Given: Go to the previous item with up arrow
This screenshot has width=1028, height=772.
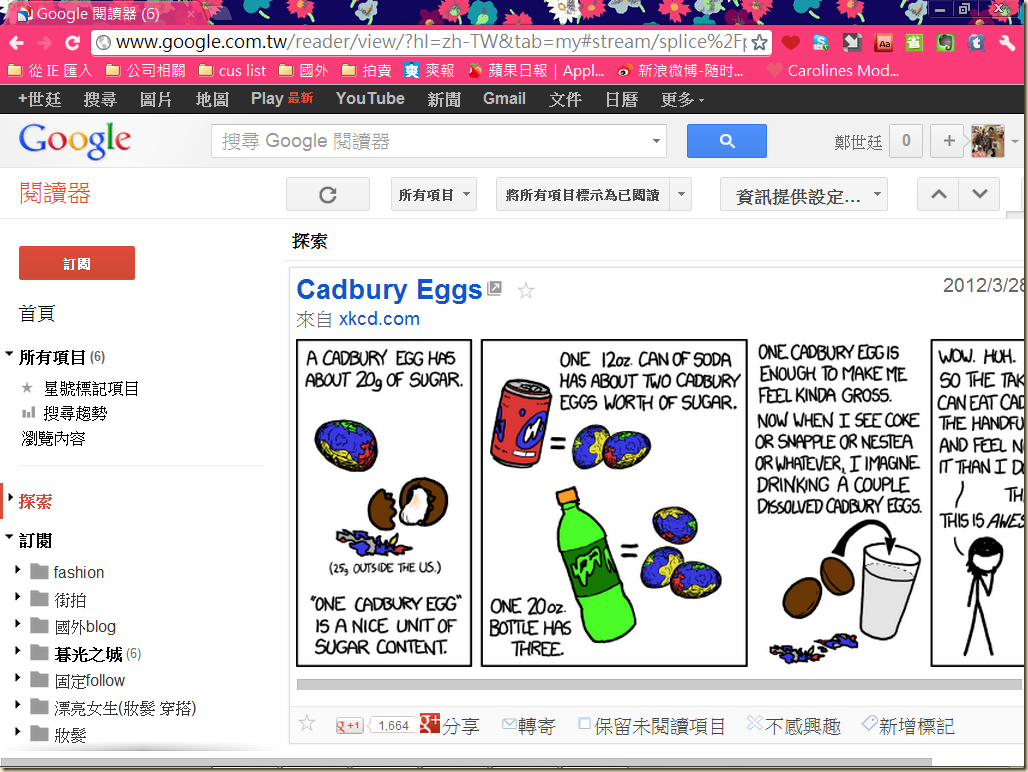Looking at the screenshot, I should (x=938, y=194).
